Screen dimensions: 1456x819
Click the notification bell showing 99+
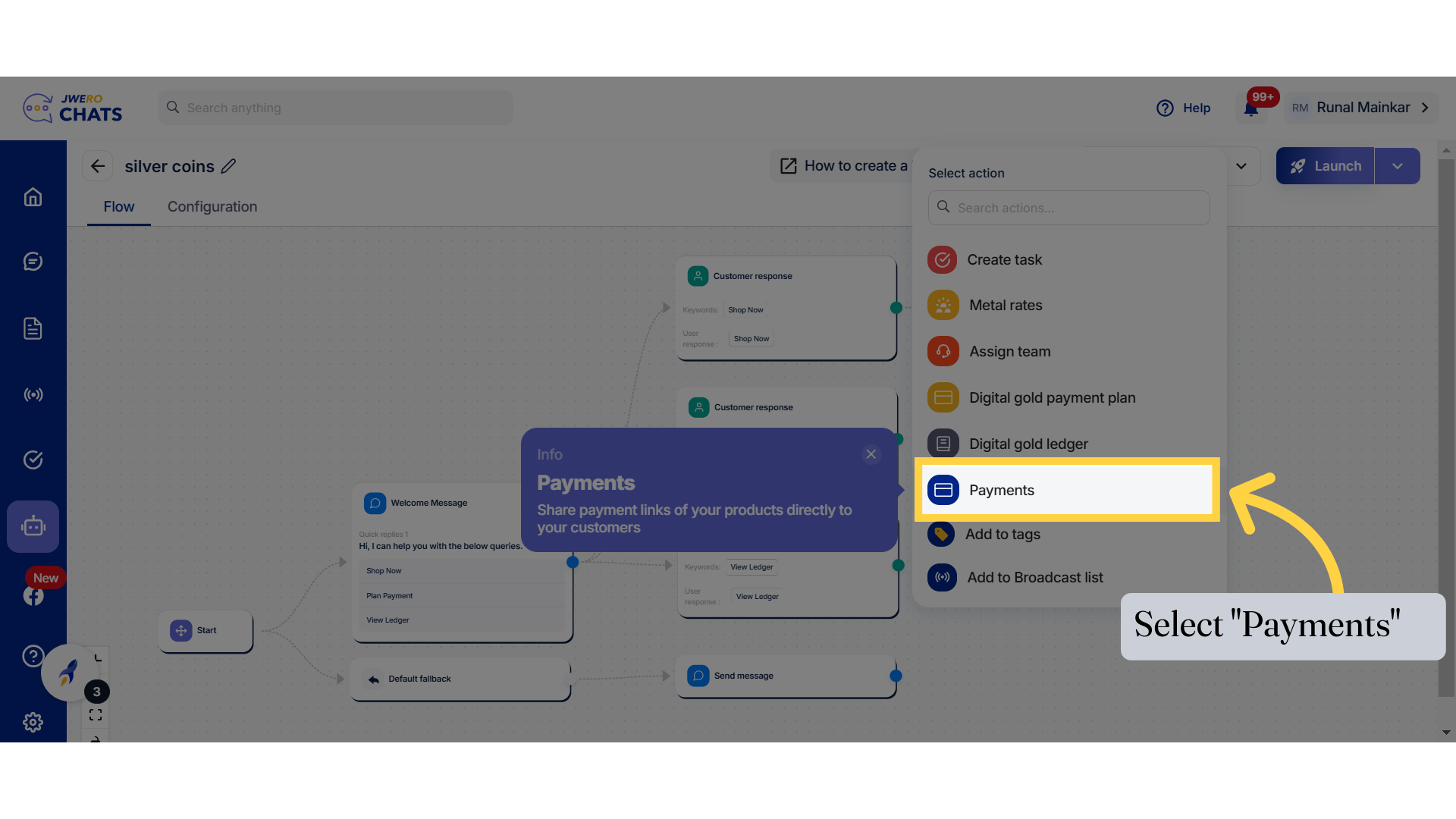(x=1250, y=108)
